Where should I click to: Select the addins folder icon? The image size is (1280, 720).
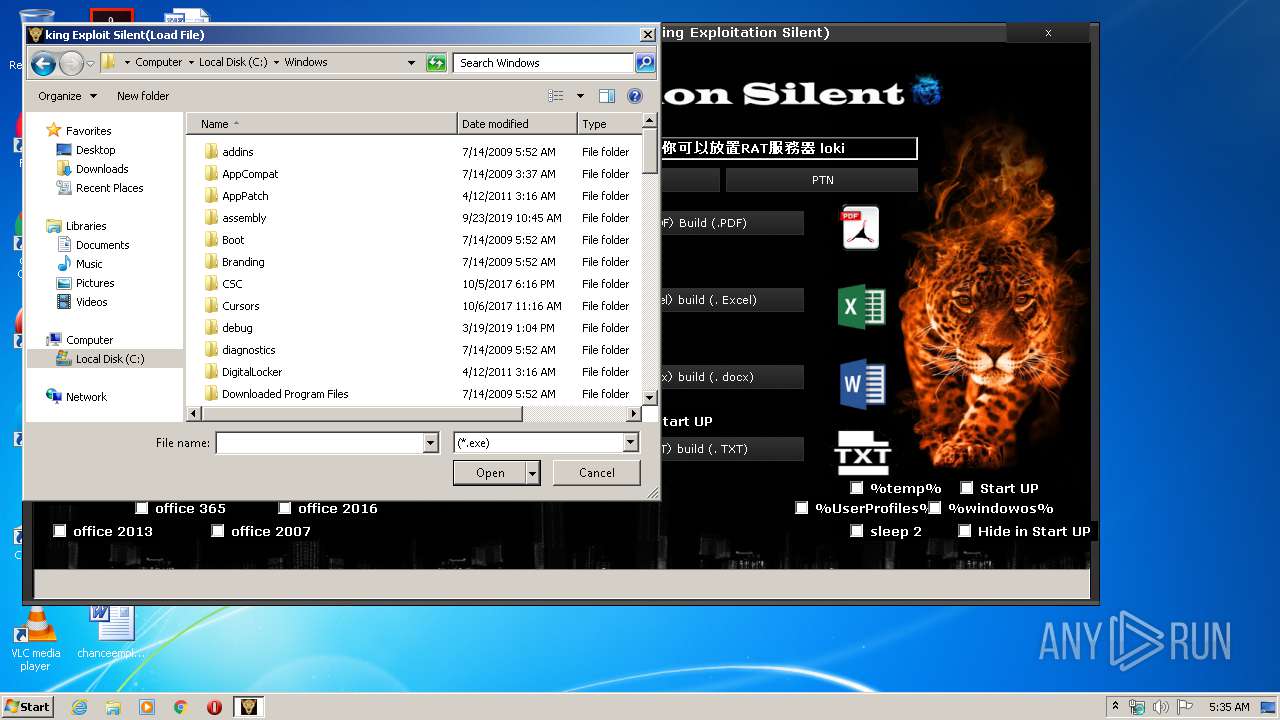coord(211,152)
